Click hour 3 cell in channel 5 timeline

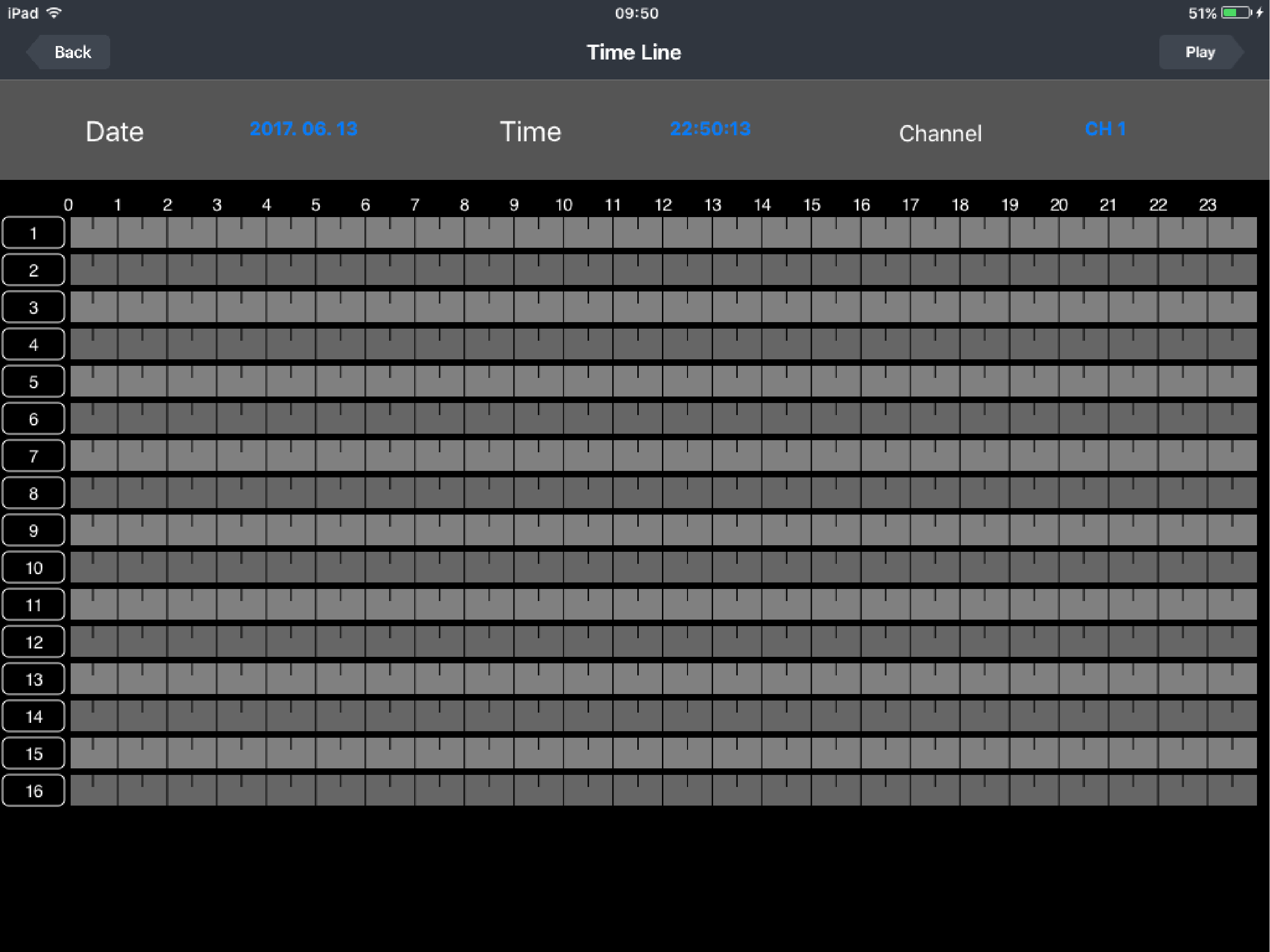(241, 381)
